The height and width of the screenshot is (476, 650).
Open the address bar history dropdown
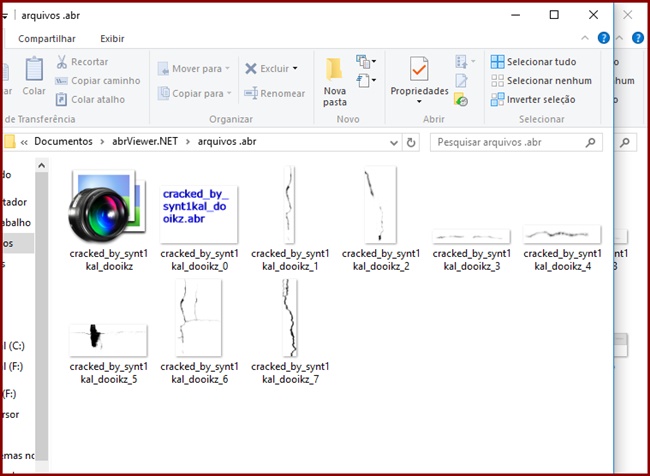point(393,143)
